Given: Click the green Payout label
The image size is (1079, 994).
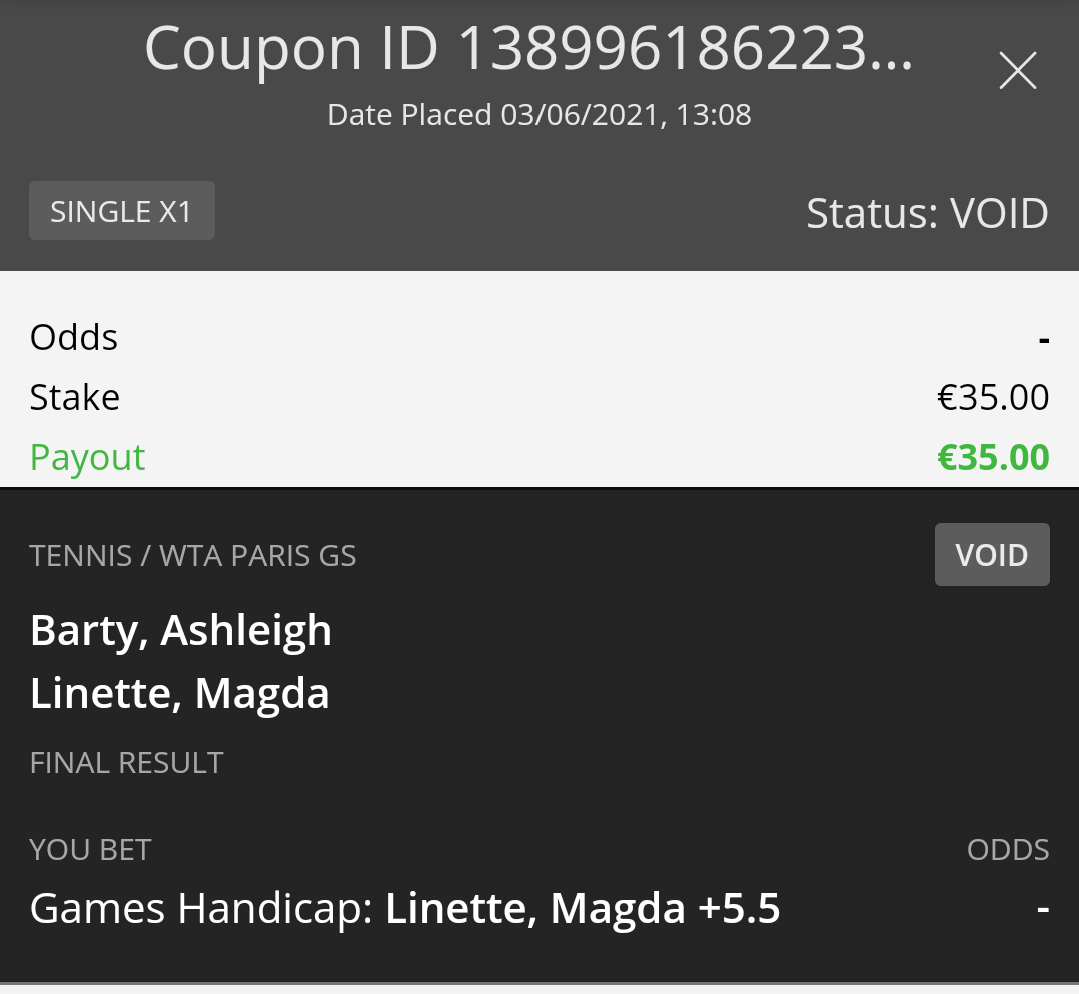Looking at the screenshot, I should [88, 458].
